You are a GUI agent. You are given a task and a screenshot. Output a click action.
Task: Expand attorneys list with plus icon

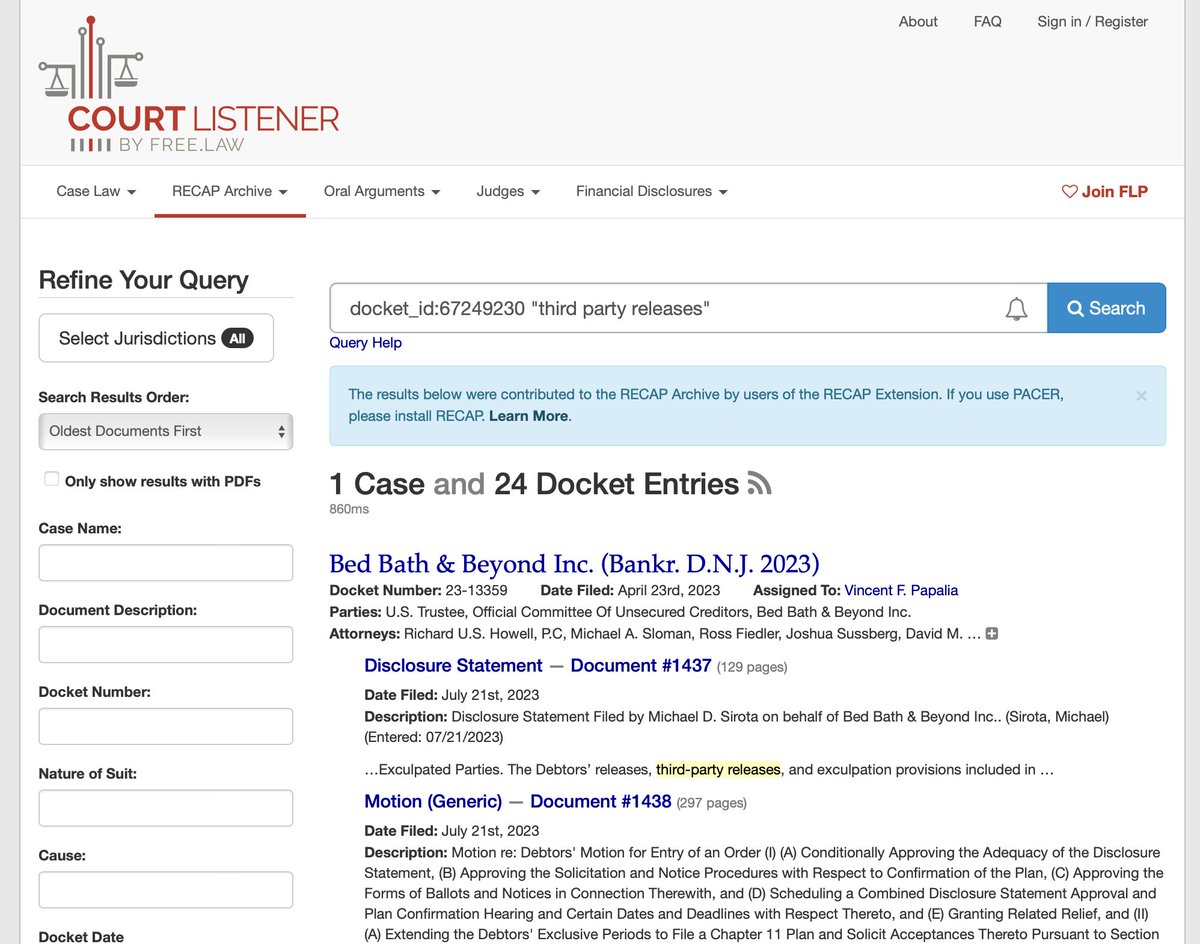[991, 634]
